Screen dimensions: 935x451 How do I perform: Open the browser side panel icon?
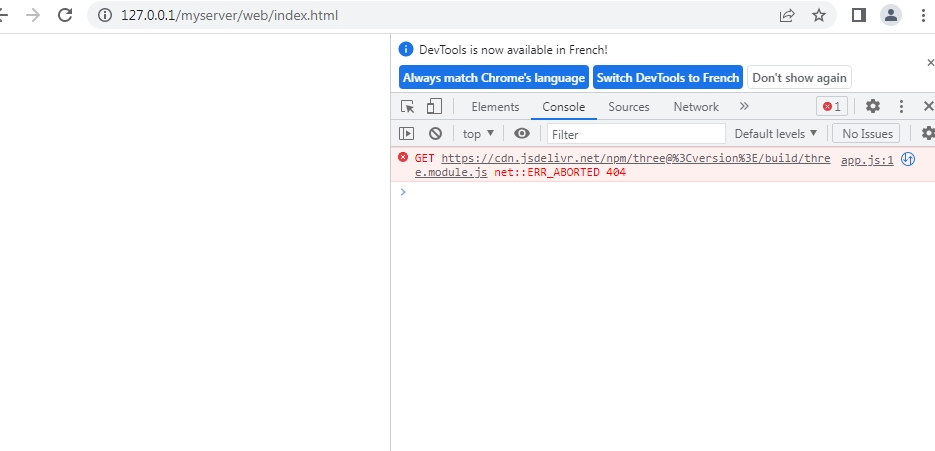coord(859,15)
